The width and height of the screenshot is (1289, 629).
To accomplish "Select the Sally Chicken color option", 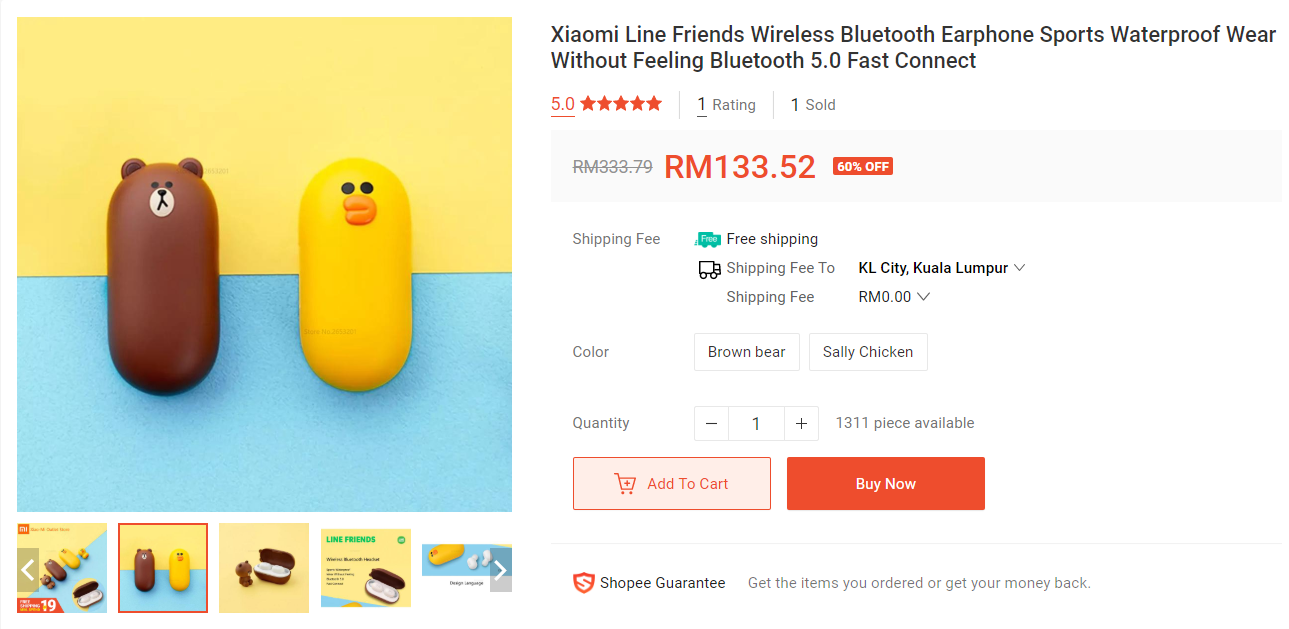I will (867, 352).
